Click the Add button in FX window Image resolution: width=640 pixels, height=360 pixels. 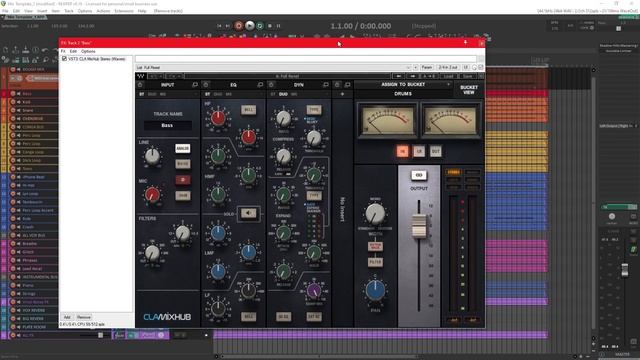(67, 317)
